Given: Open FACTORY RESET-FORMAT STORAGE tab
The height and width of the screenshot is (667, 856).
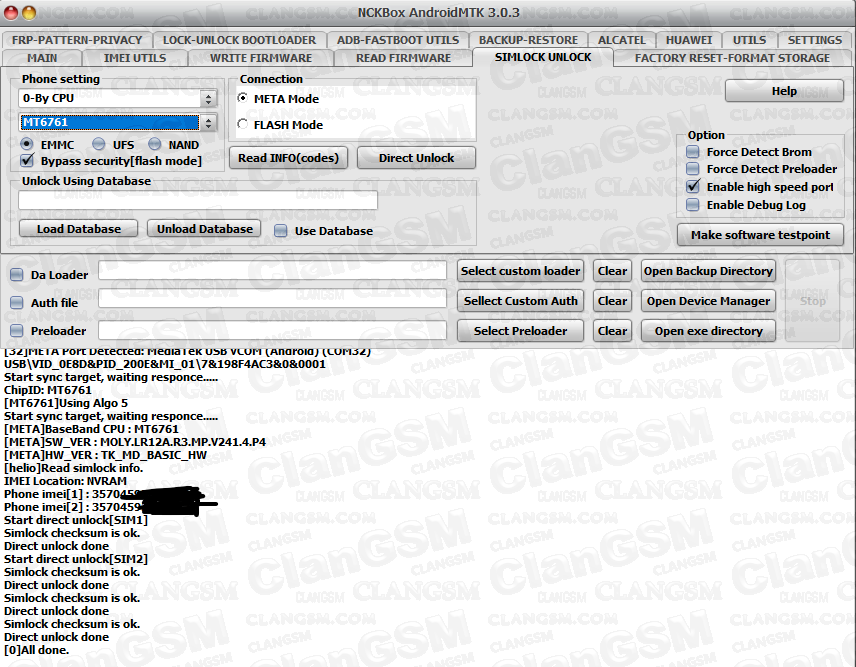Looking at the screenshot, I should point(732,58).
